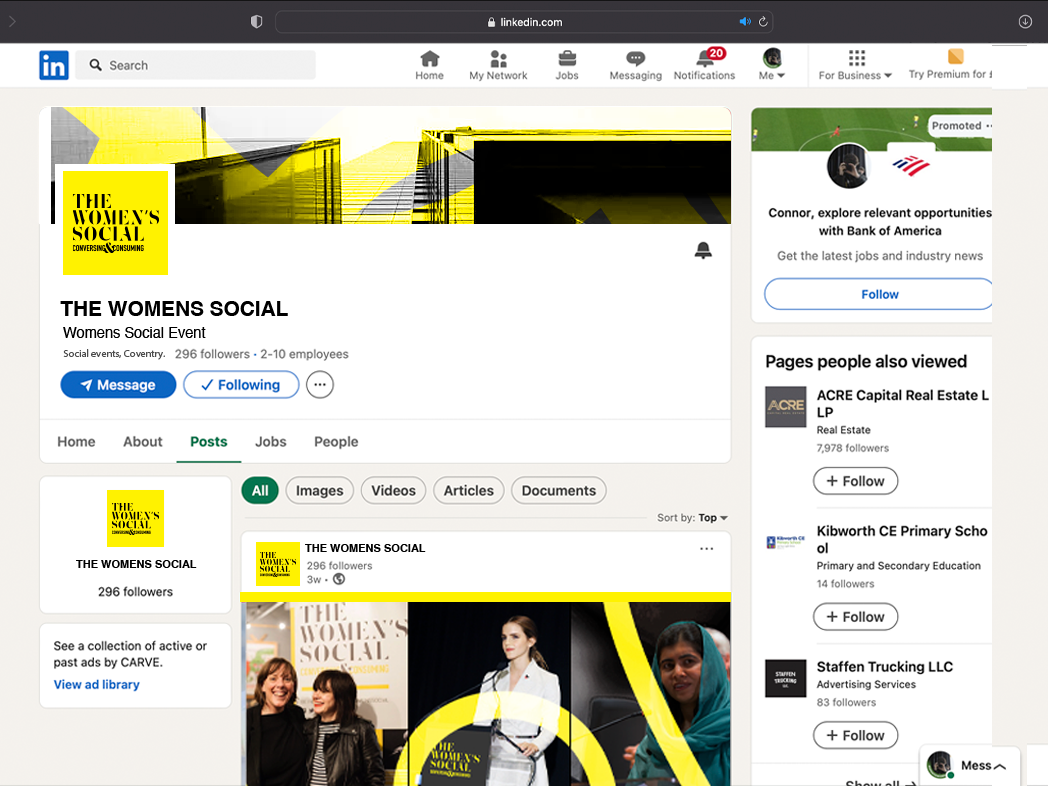Screen dimensions: 1048x786
Task: Click 2-10 employees link
Action: 304,354
